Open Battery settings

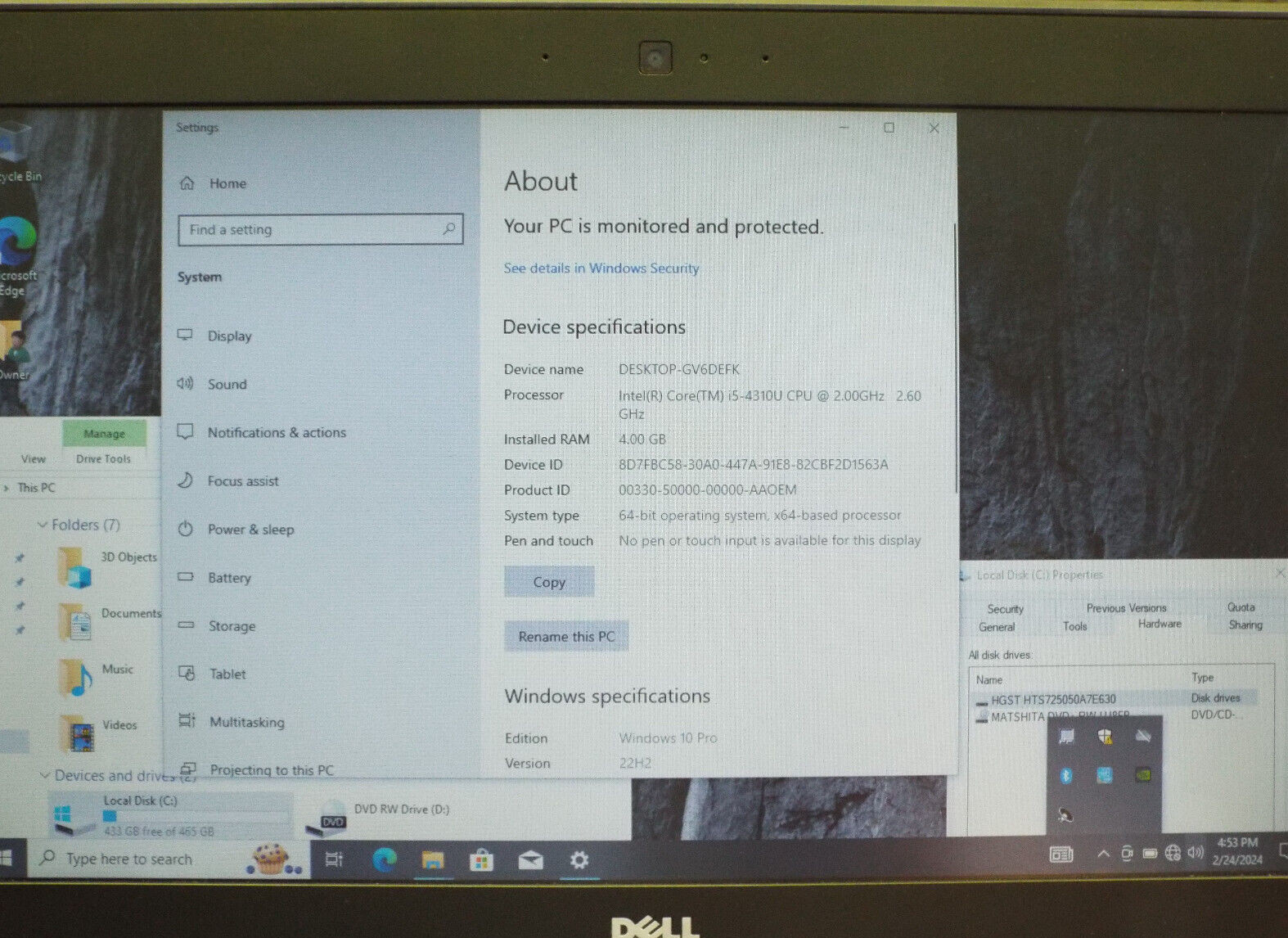point(214,577)
